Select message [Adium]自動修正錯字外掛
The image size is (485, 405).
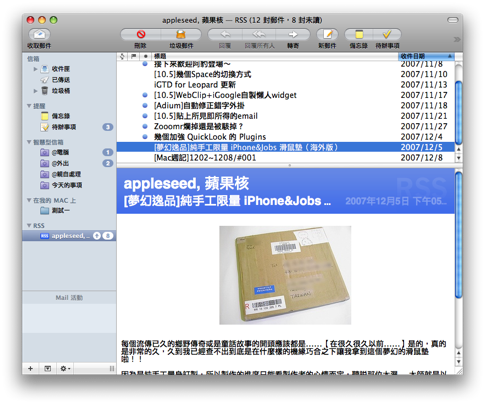pos(286,105)
